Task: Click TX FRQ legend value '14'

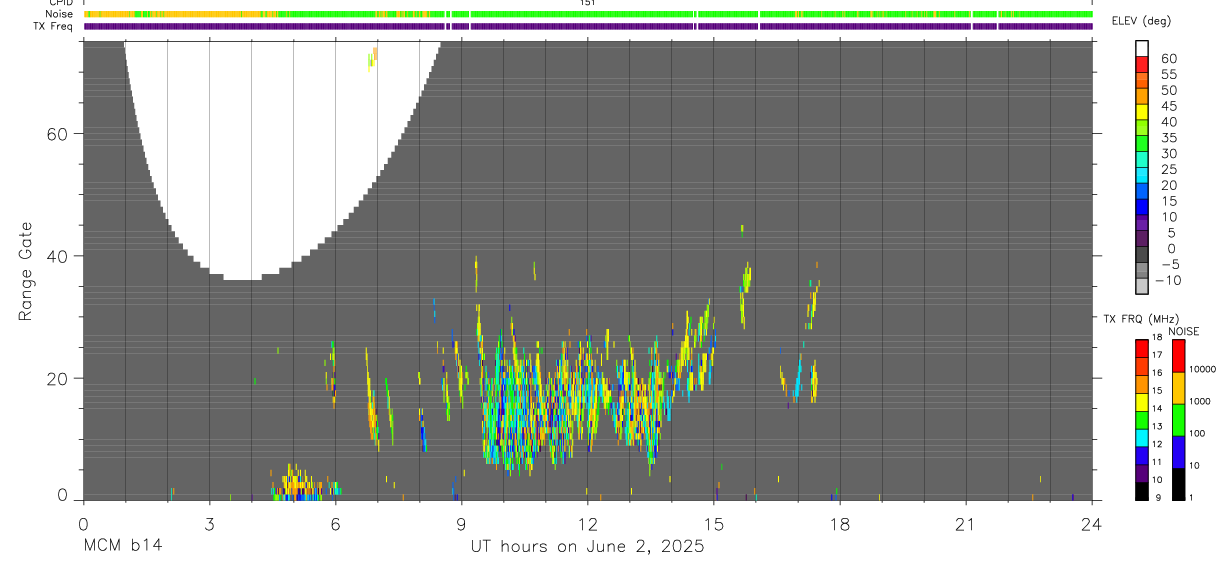Action: (1157, 408)
